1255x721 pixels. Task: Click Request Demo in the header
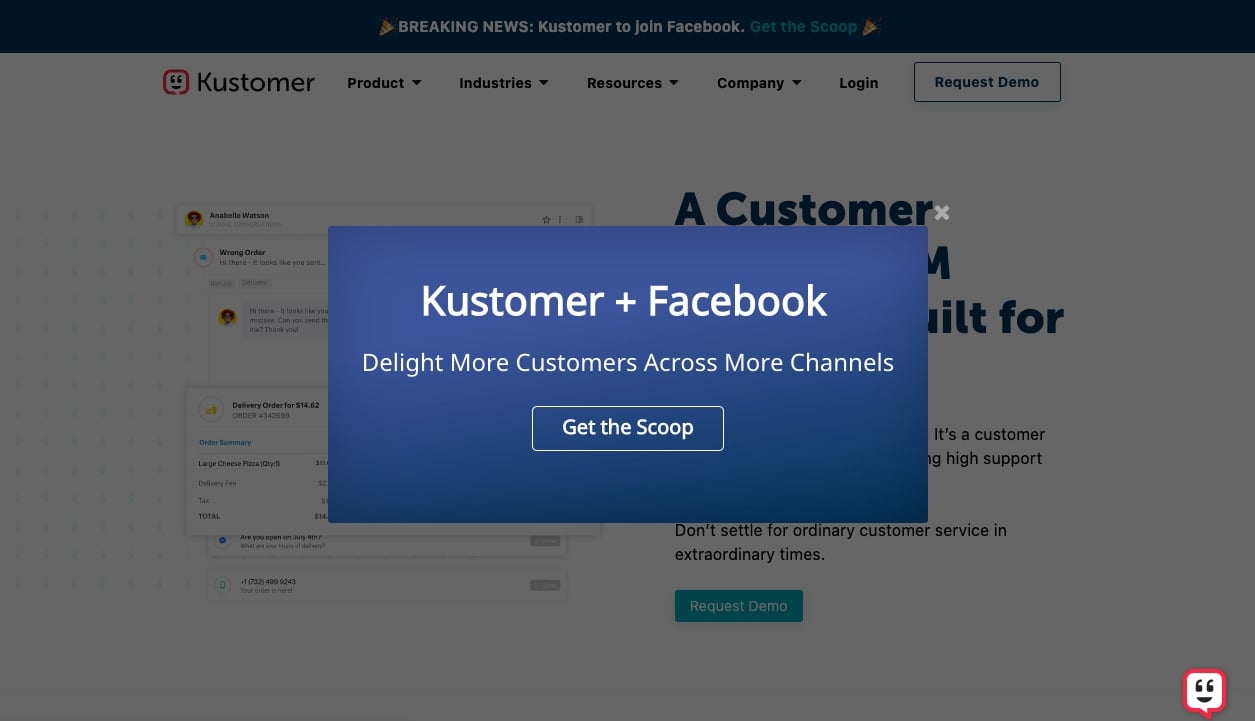click(987, 82)
